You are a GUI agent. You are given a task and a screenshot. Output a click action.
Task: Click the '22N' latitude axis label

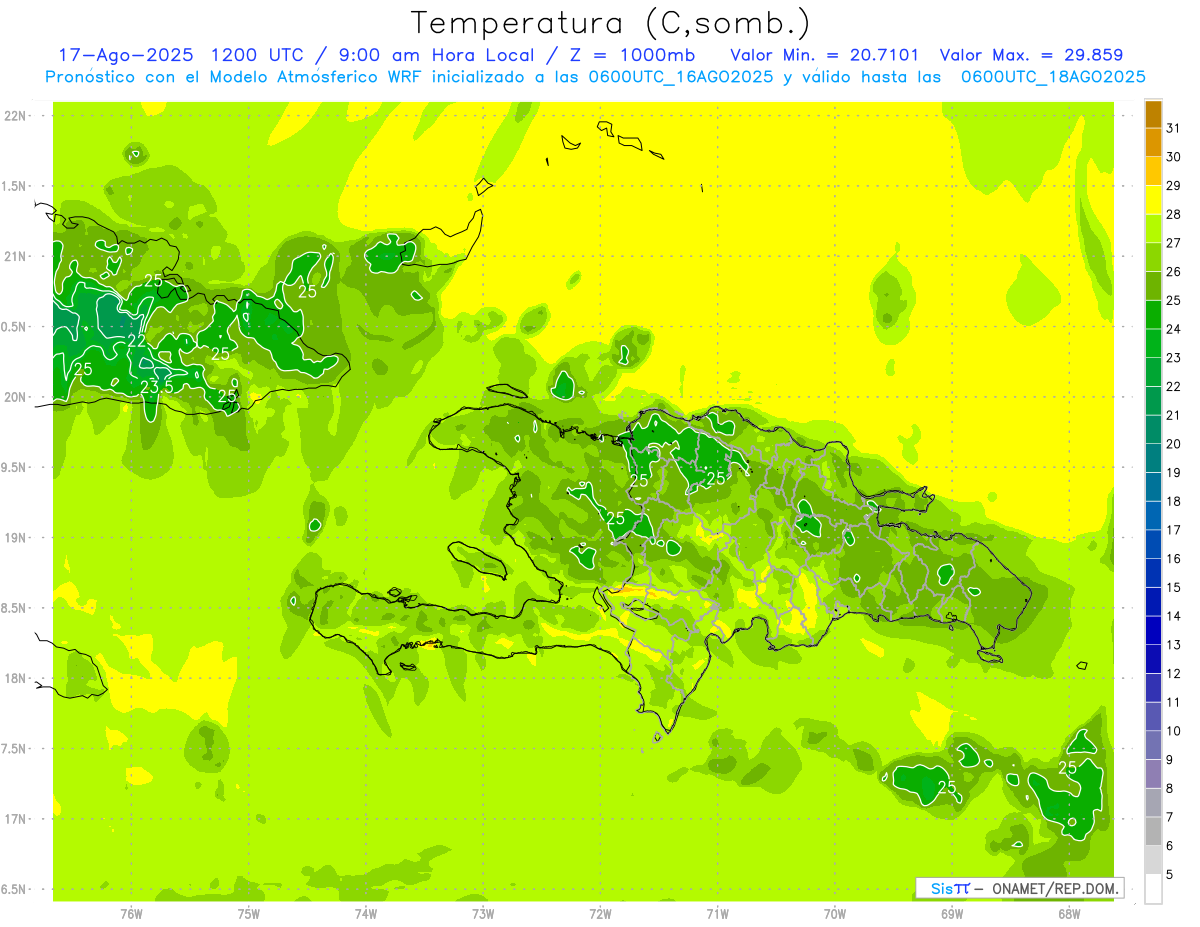click(16, 116)
